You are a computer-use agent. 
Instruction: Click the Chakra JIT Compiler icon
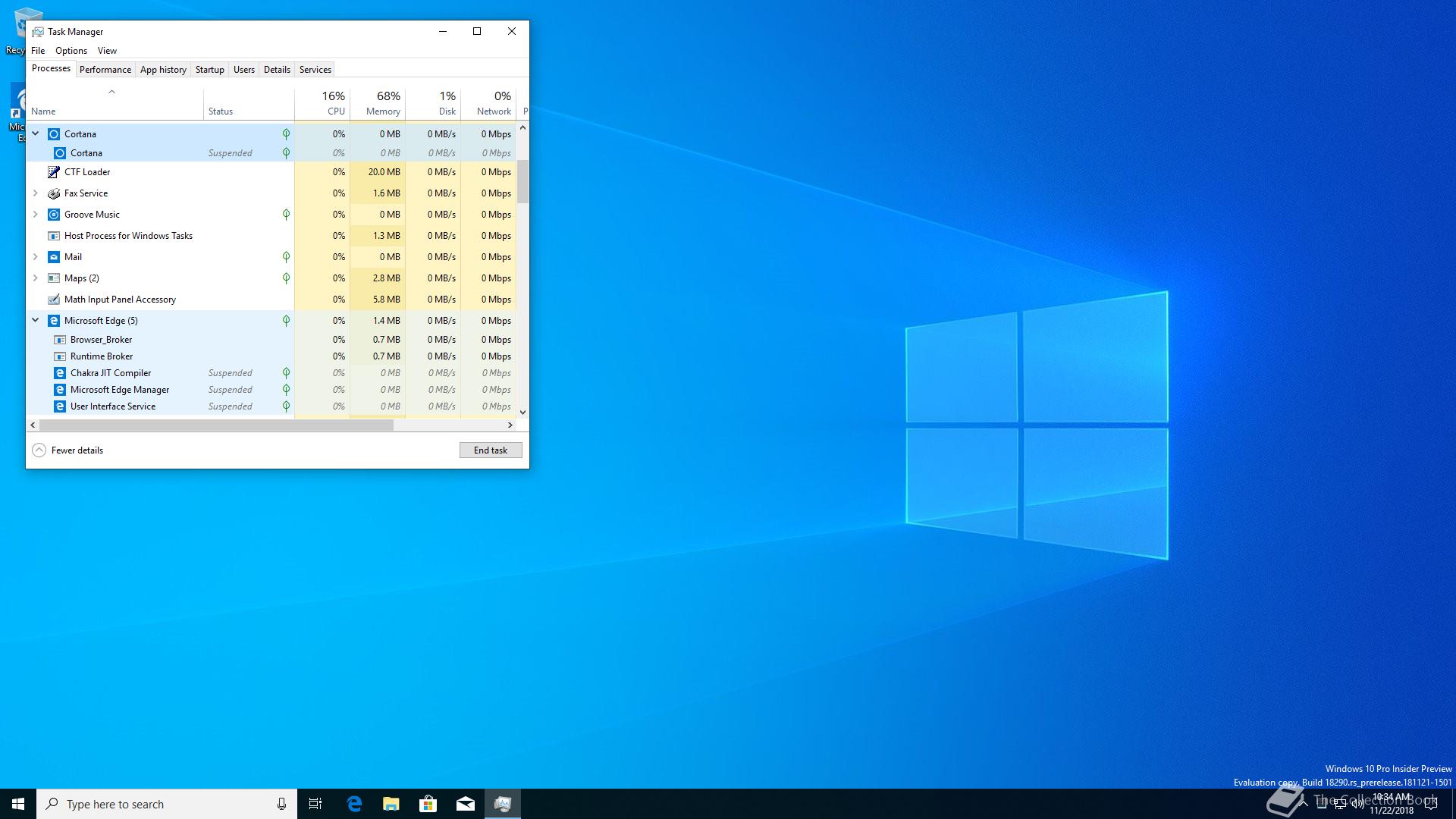tap(60, 373)
